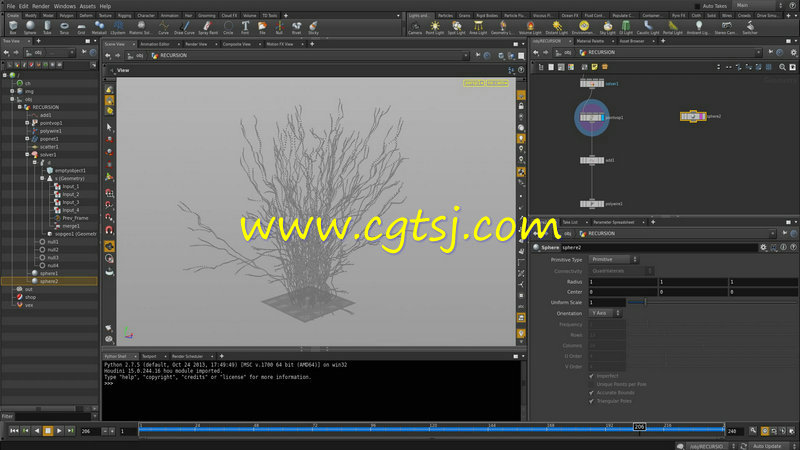Add a Sky Light from the shelf
This screenshot has width=800, height=450.
coord(607,27)
